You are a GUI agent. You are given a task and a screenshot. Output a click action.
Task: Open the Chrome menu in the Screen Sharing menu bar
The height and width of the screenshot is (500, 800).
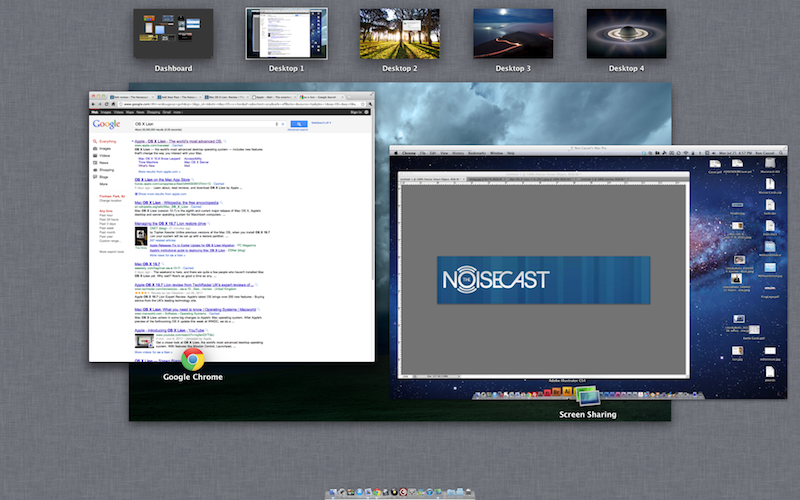tap(409, 153)
